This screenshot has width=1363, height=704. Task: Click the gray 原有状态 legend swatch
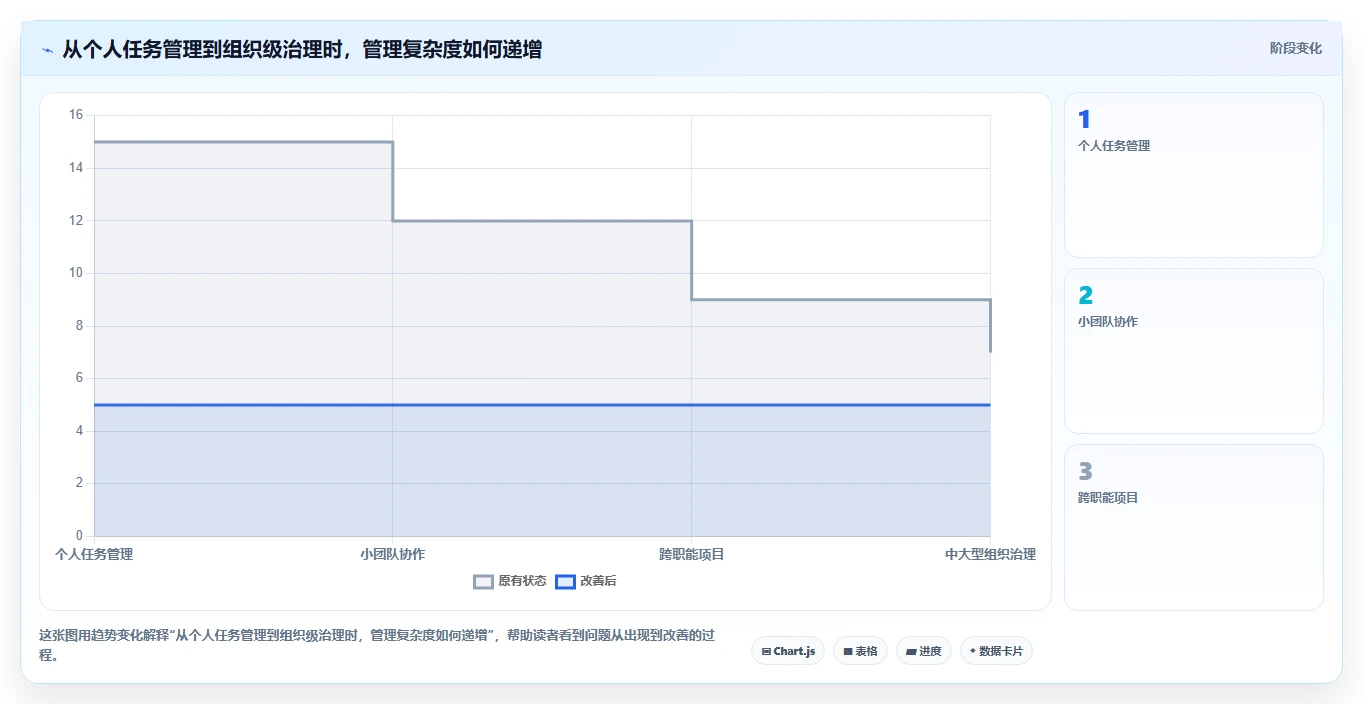click(484, 581)
